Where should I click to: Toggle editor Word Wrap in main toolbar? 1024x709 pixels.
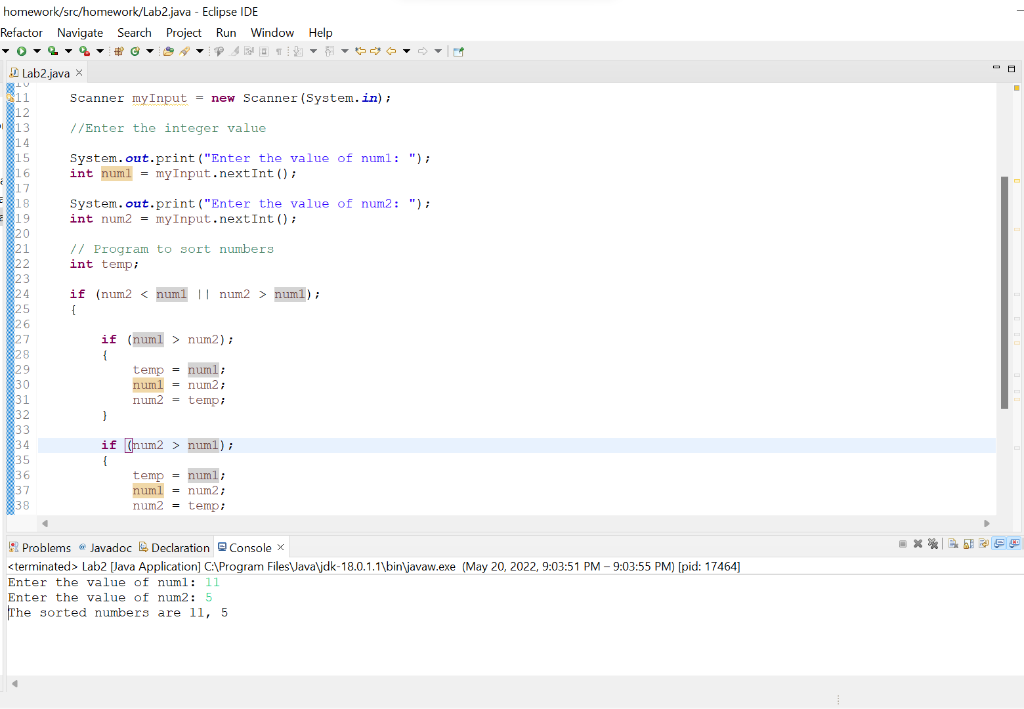249,51
